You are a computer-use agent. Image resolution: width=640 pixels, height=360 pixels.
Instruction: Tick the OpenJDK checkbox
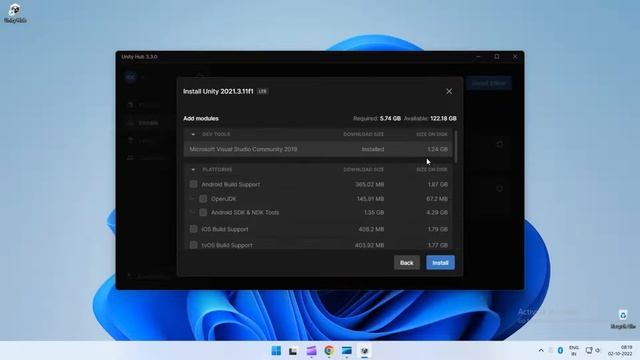pos(203,199)
